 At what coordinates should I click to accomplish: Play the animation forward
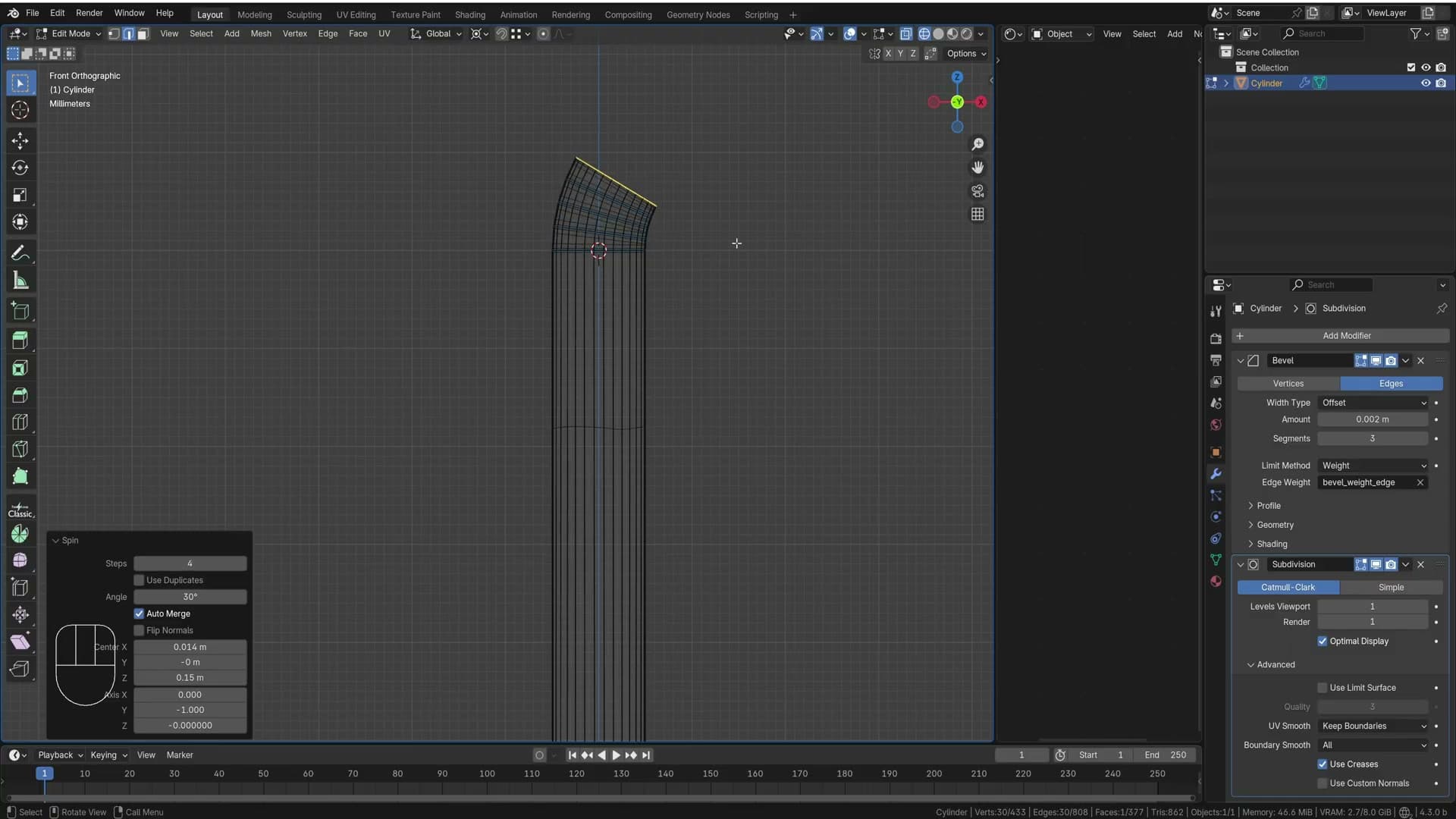616,755
